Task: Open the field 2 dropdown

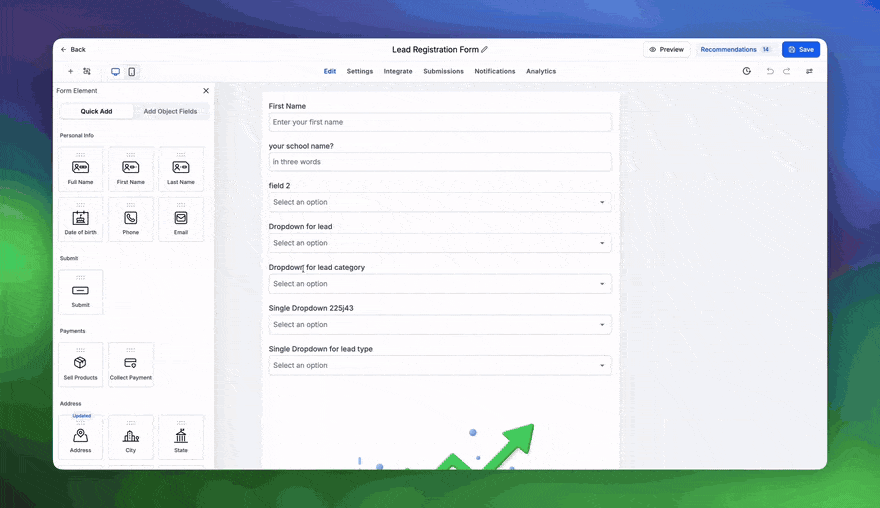Action: [440, 202]
